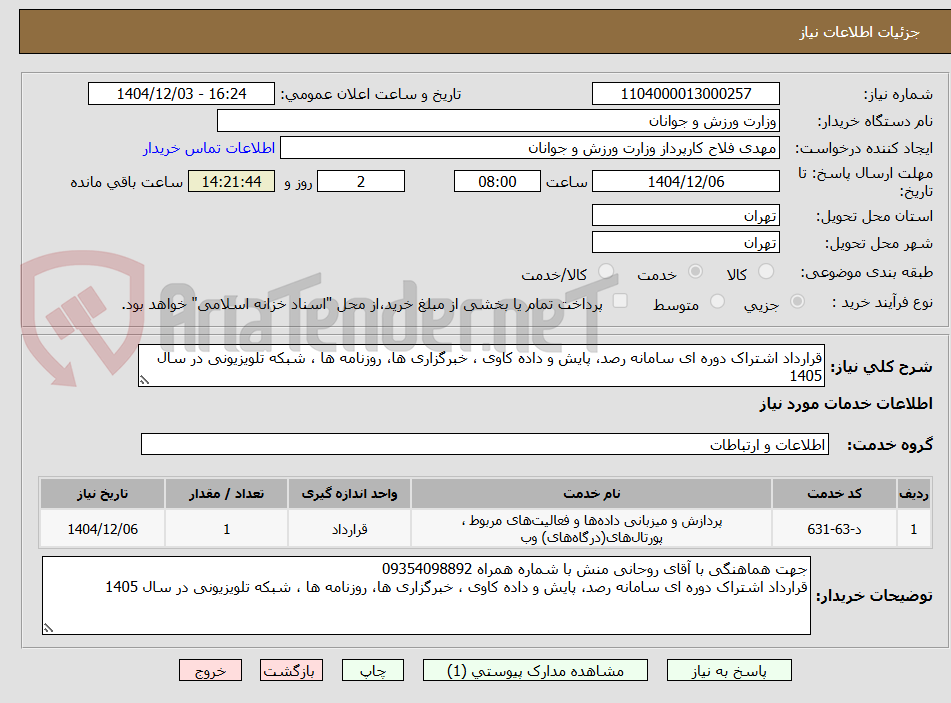Click the remaining time field 14:21:44
951x703 pixels.
(231, 181)
